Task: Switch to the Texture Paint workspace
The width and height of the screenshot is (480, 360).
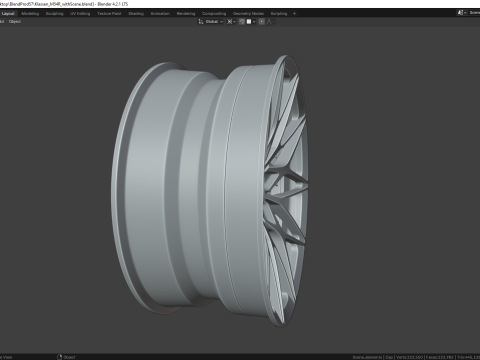Action: [109, 14]
